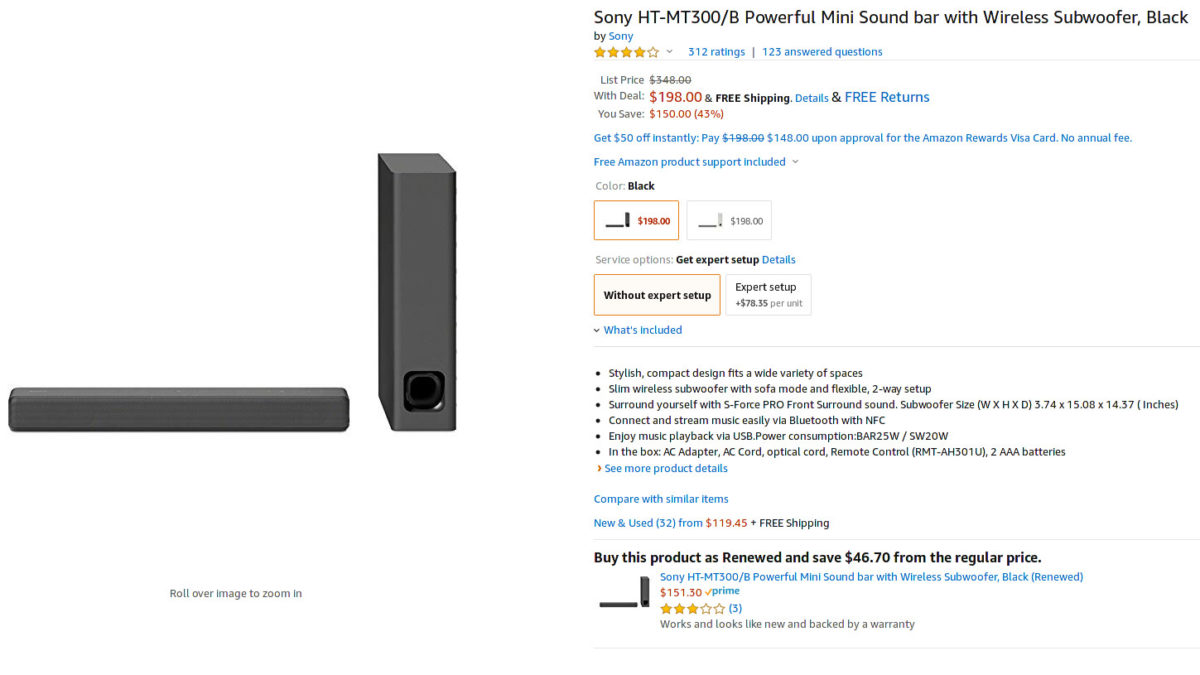Click the four-star rating icon under the title
The image size is (1200, 675).
pyautogui.click(x=626, y=52)
